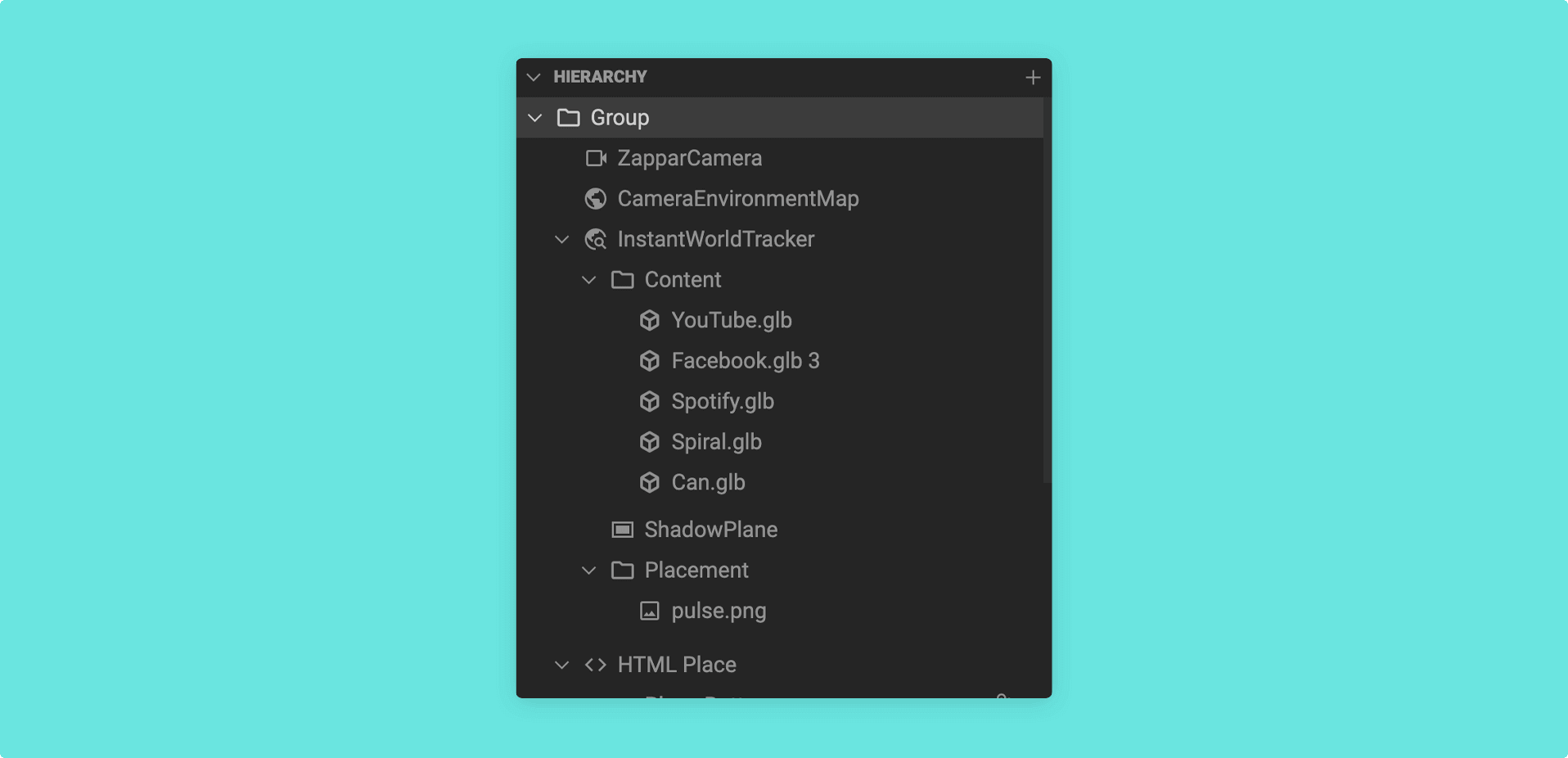Collapse the HTML Place chevron
Screen dimensions: 1568x758
562,666
